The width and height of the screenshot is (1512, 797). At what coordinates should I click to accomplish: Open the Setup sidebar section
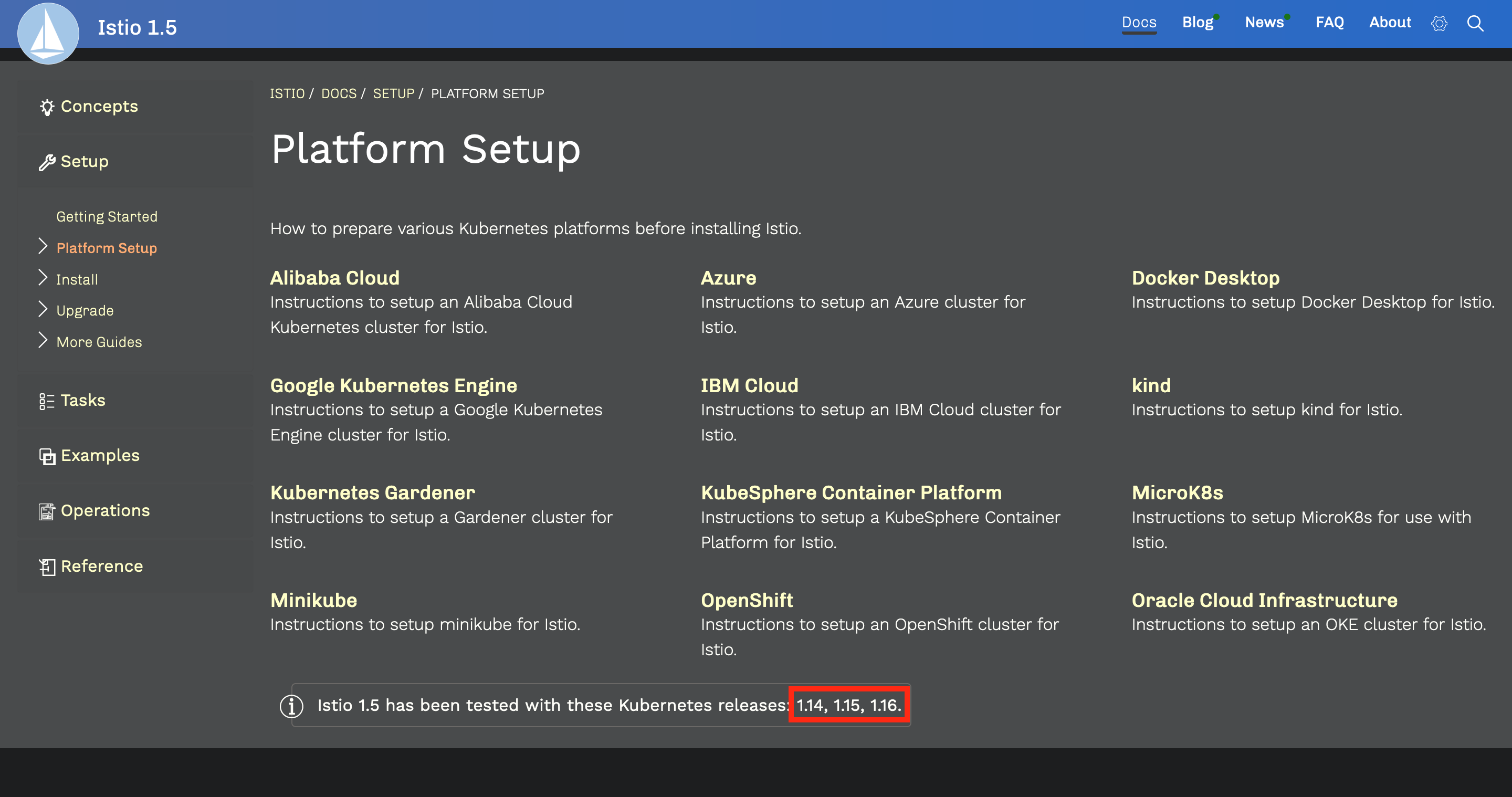tap(85, 162)
